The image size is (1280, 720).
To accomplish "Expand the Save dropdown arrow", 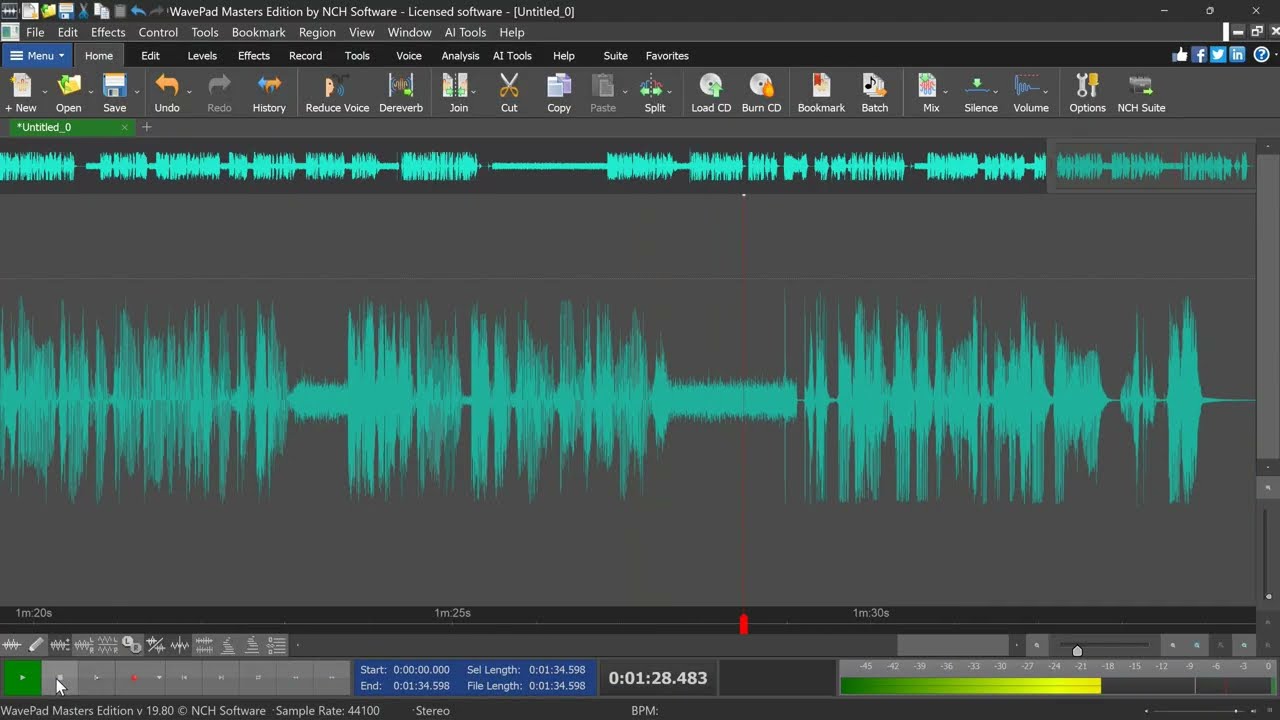I will 136,92.
